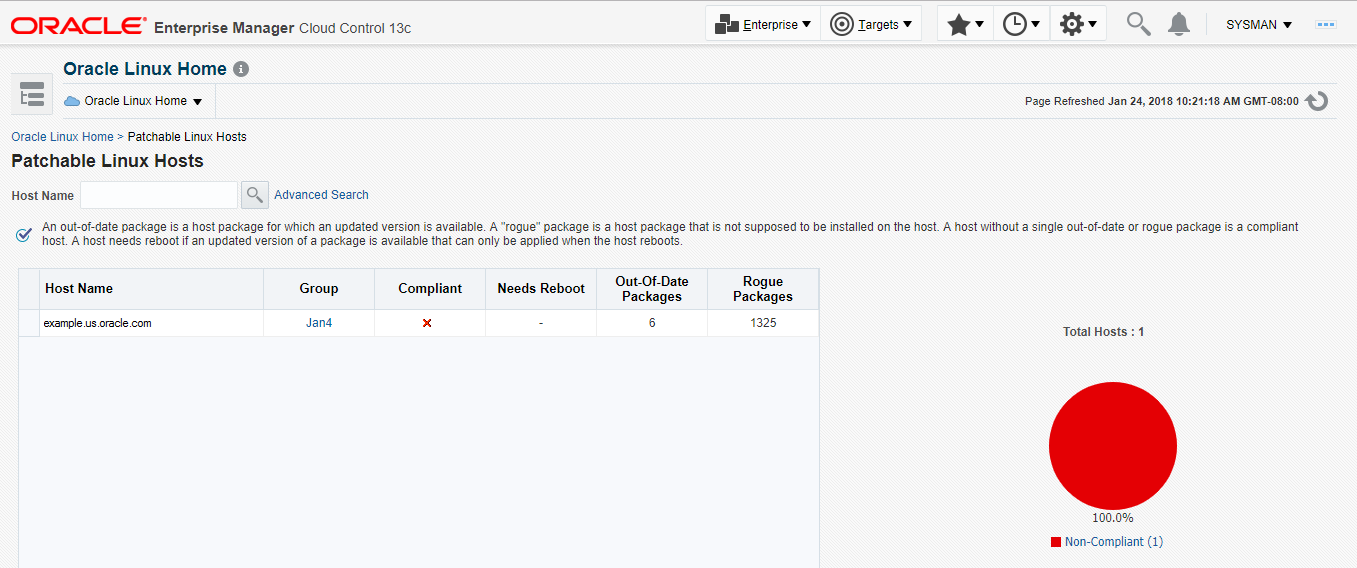Click the Non-Compliant legend red swatch
The height and width of the screenshot is (568, 1357).
[1056, 542]
